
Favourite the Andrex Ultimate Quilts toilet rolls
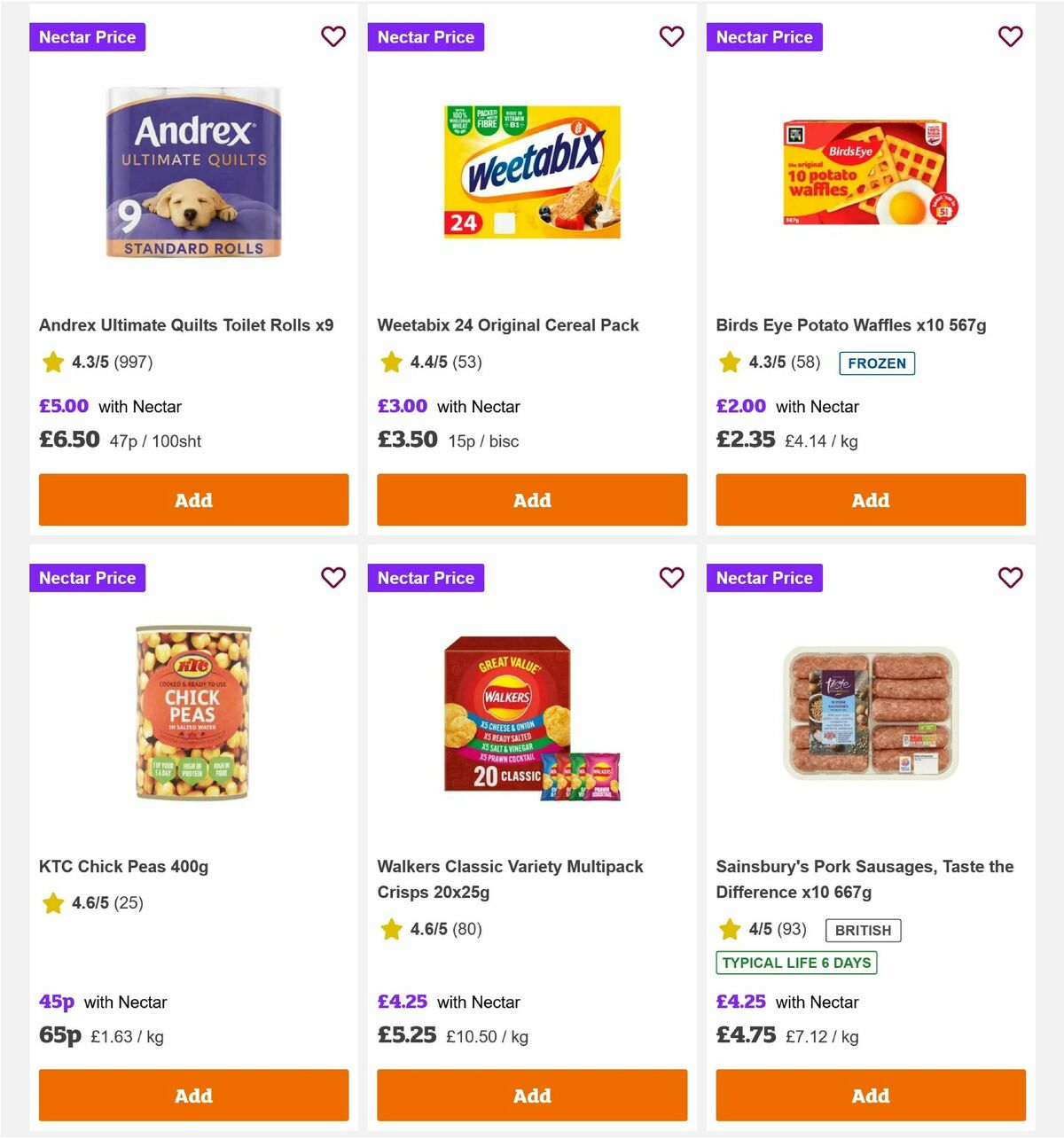pyautogui.click(x=333, y=36)
